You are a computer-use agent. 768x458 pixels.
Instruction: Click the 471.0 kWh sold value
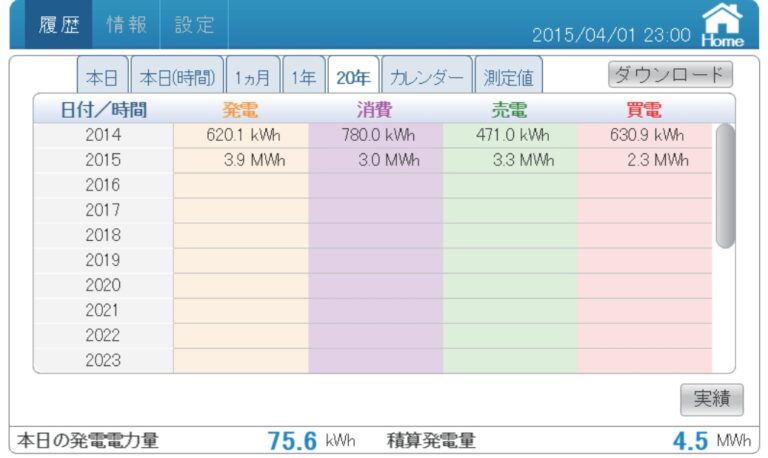pos(512,135)
